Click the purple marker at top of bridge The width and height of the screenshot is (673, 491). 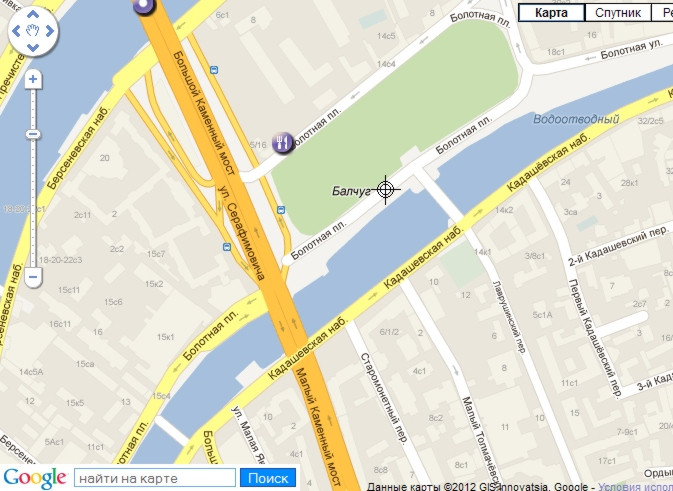point(143,6)
